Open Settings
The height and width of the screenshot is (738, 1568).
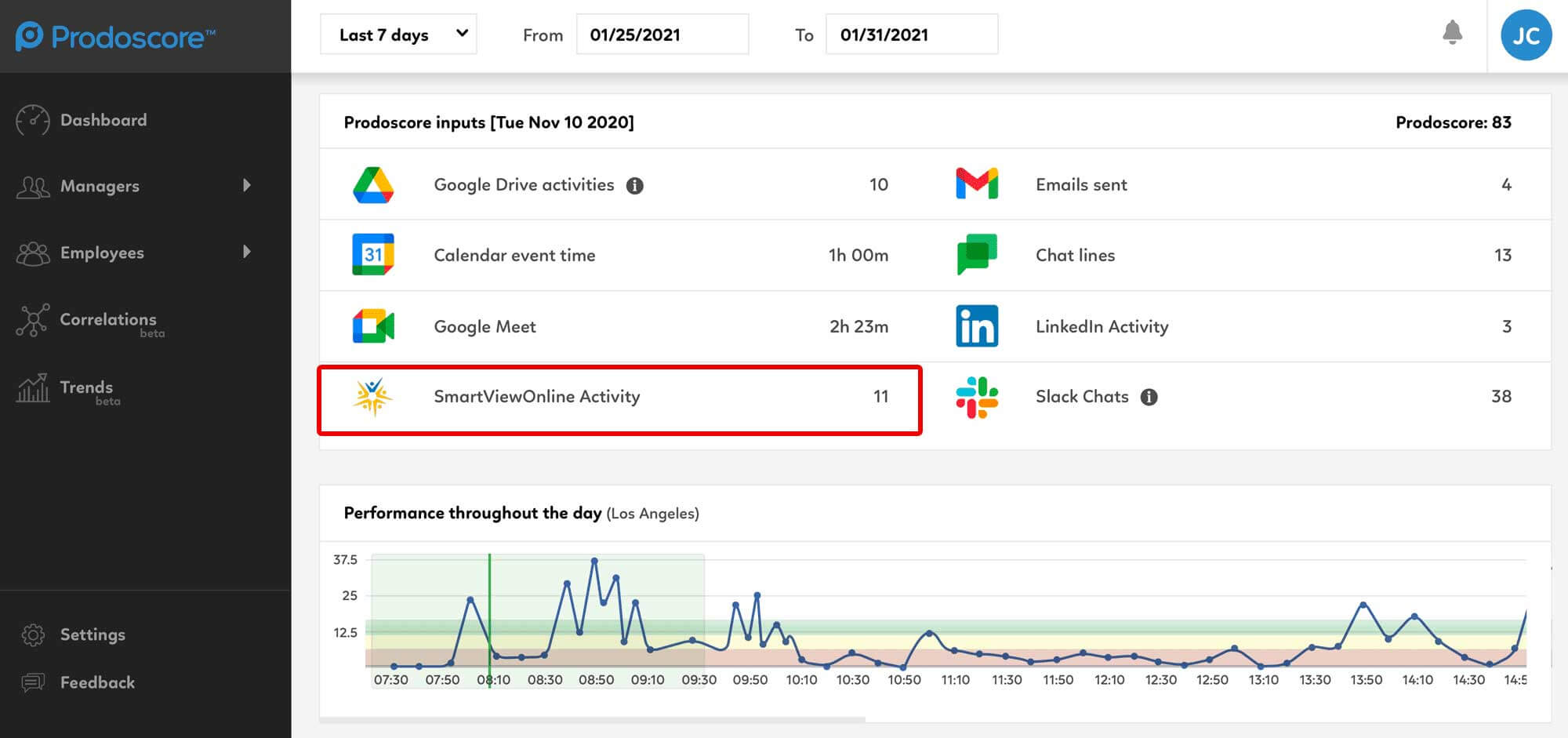click(x=93, y=634)
